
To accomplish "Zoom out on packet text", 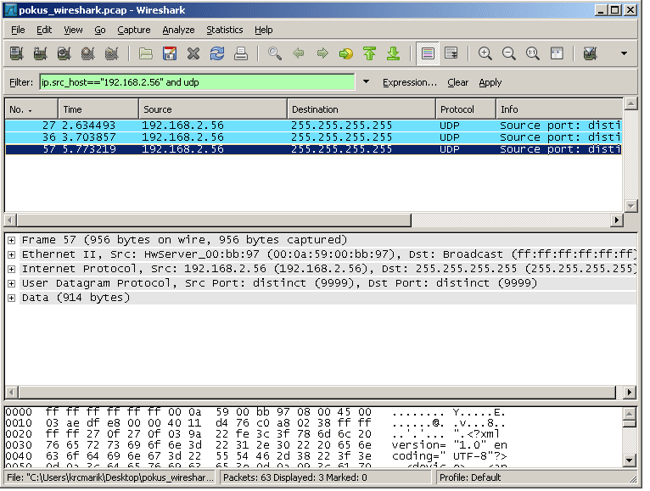I will tap(509, 53).
